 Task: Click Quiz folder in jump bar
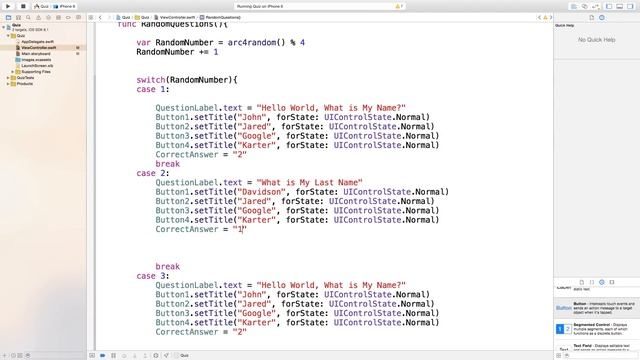coord(142,18)
